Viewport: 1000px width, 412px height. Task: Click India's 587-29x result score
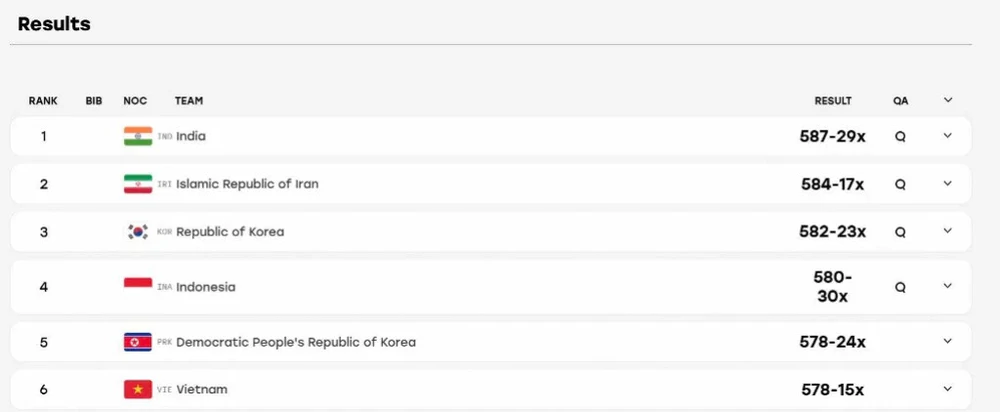pos(833,136)
